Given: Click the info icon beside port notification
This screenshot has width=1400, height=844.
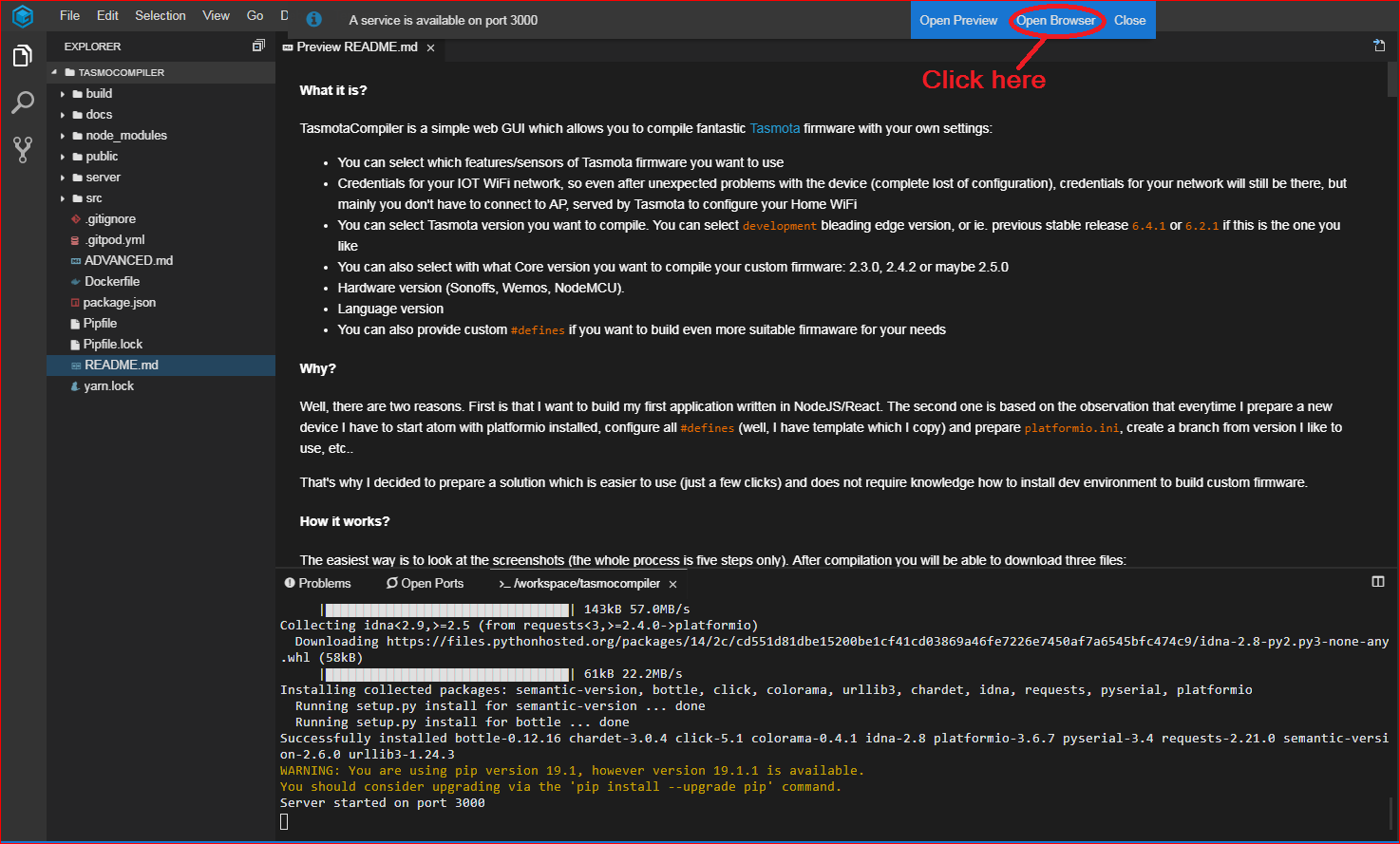Looking at the screenshot, I should click(313, 19).
